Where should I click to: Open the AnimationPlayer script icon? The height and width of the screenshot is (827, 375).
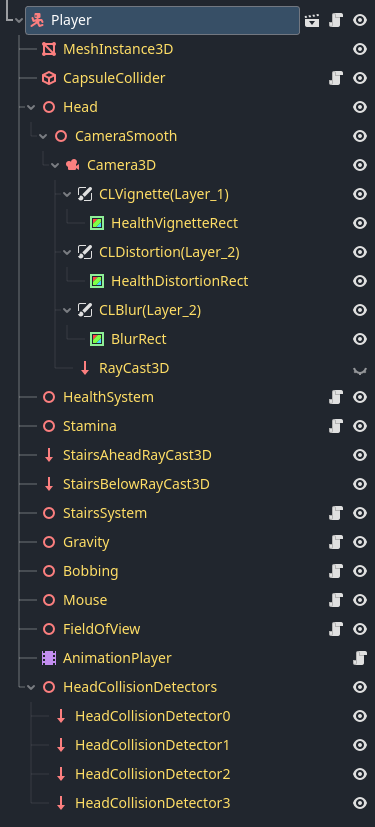(360, 658)
